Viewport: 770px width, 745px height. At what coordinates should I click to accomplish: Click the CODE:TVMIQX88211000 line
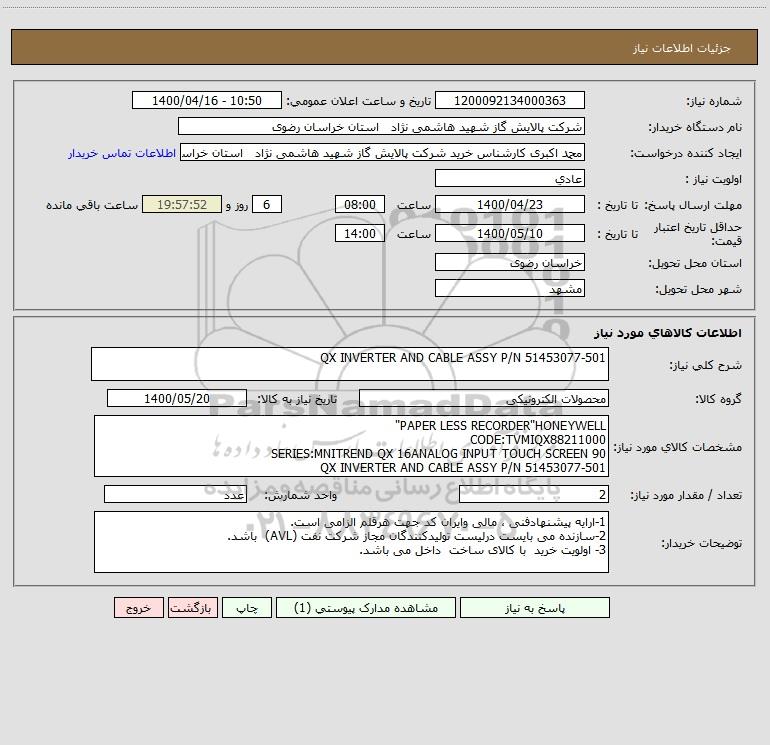click(538, 440)
